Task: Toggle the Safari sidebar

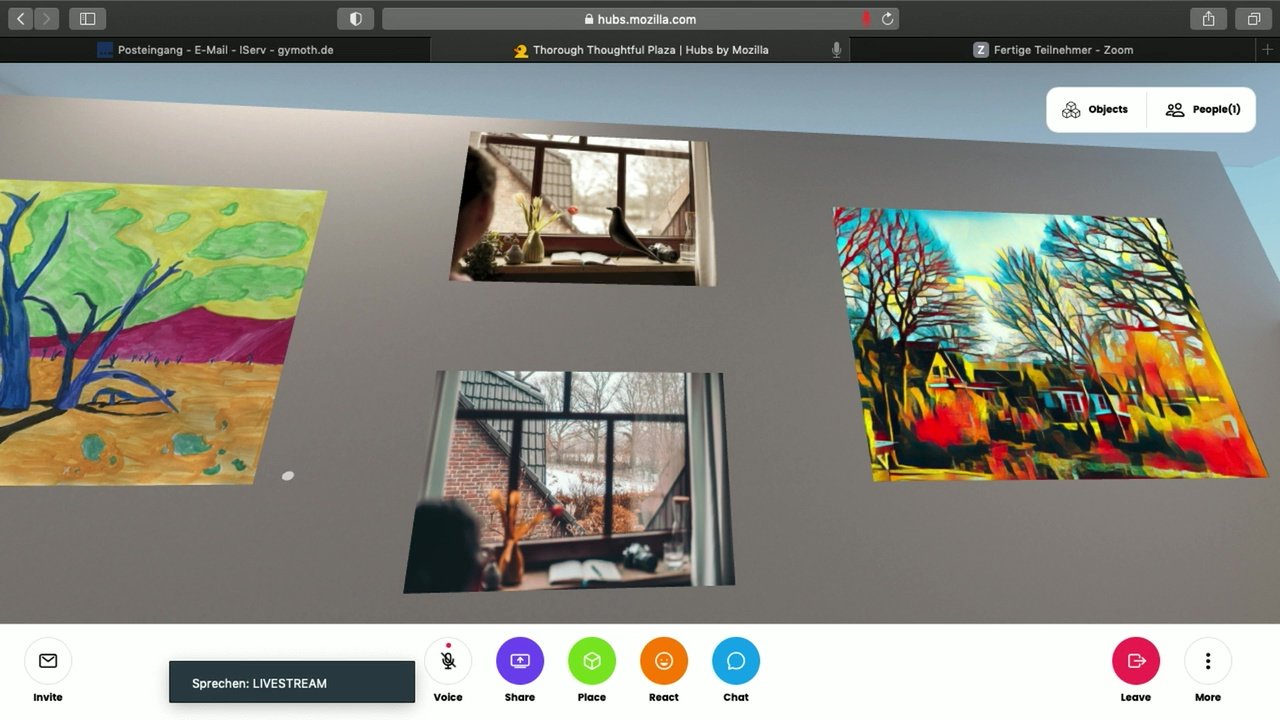Action: pyautogui.click(x=87, y=19)
